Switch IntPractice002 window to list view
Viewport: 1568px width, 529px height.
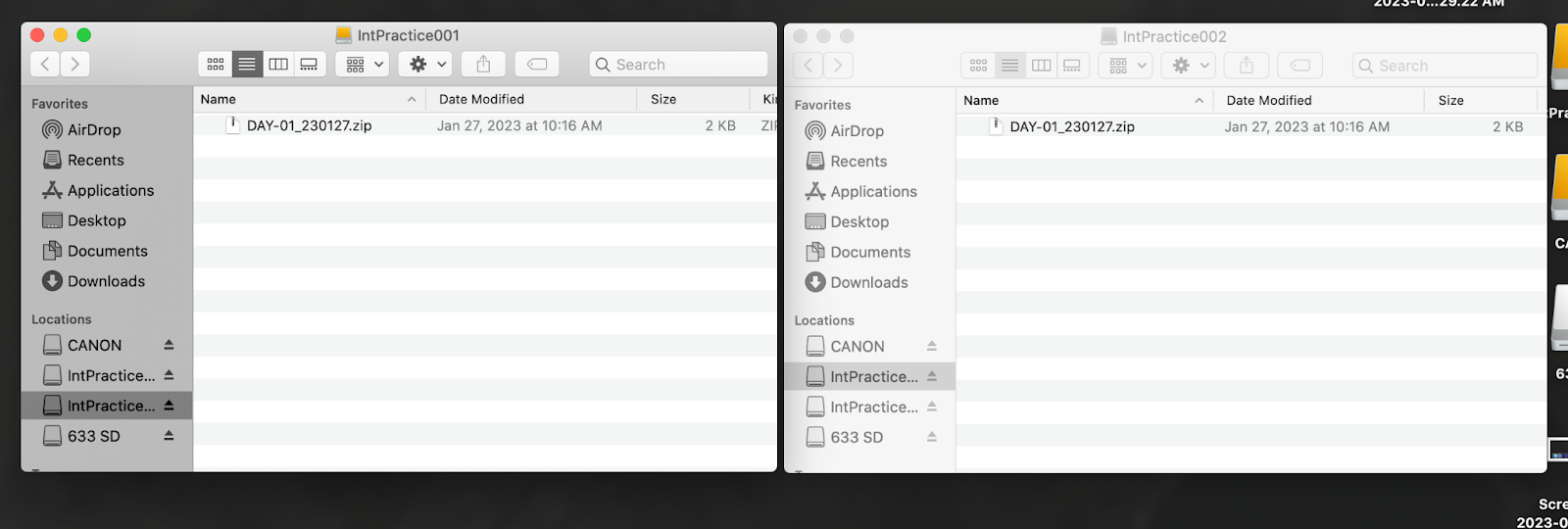1009,66
